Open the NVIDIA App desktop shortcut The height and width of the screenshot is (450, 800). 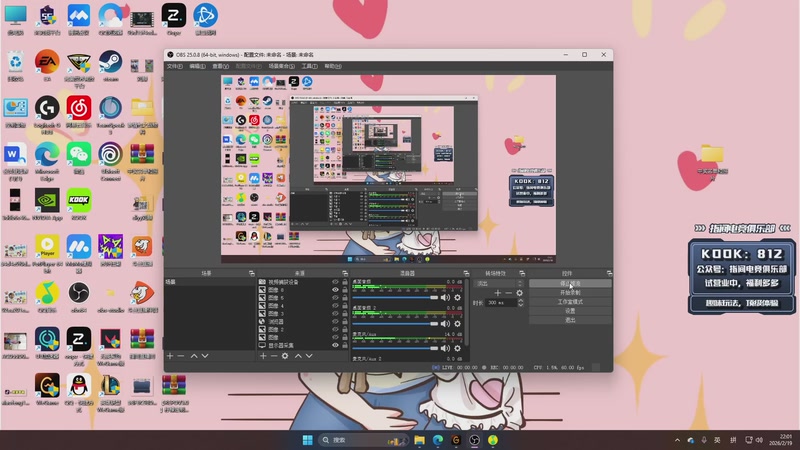coord(47,204)
